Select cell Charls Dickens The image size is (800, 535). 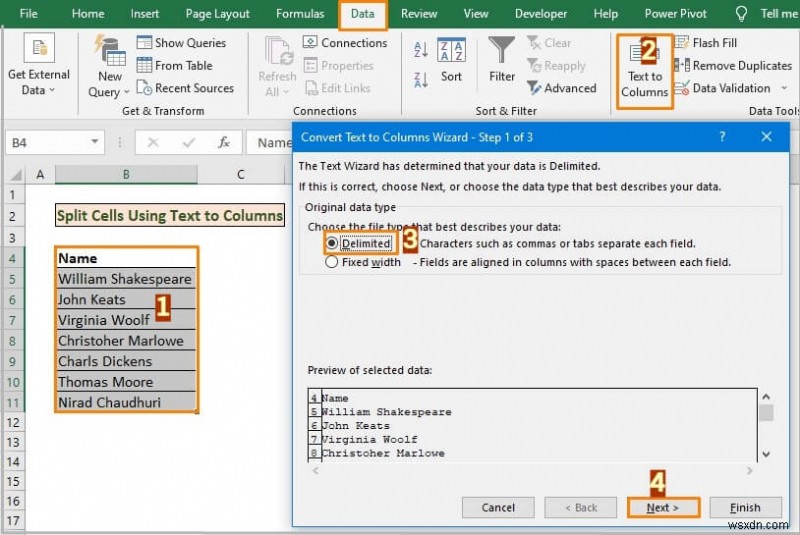pos(126,361)
